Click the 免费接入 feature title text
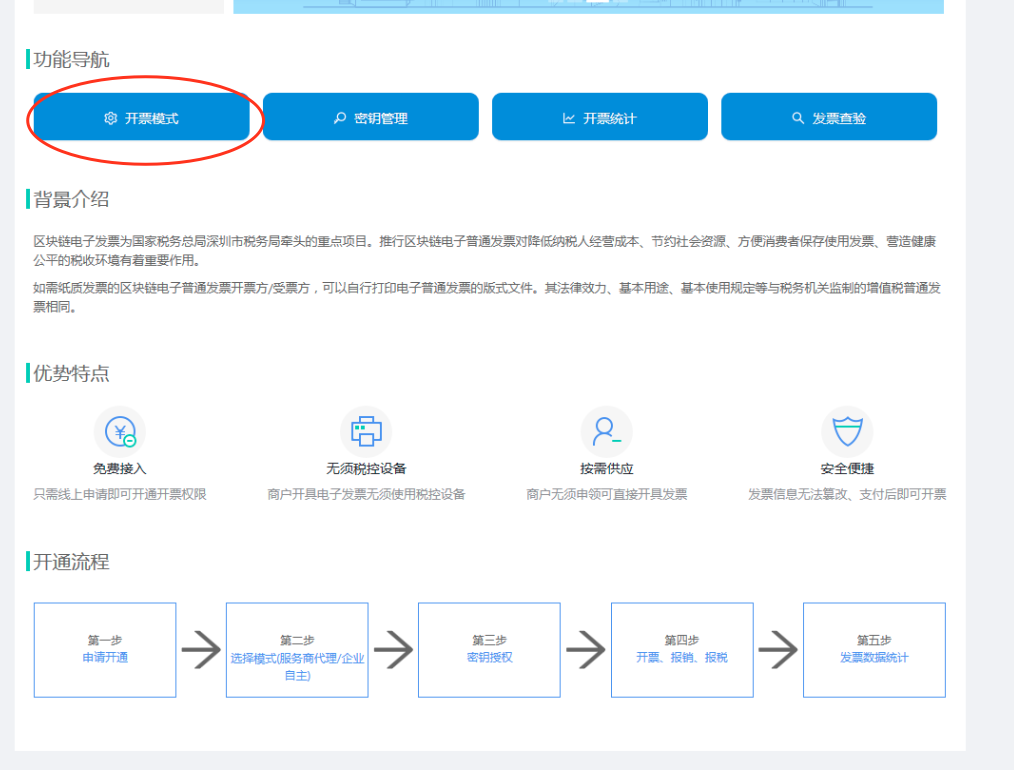1014x770 pixels. tap(120, 469)
